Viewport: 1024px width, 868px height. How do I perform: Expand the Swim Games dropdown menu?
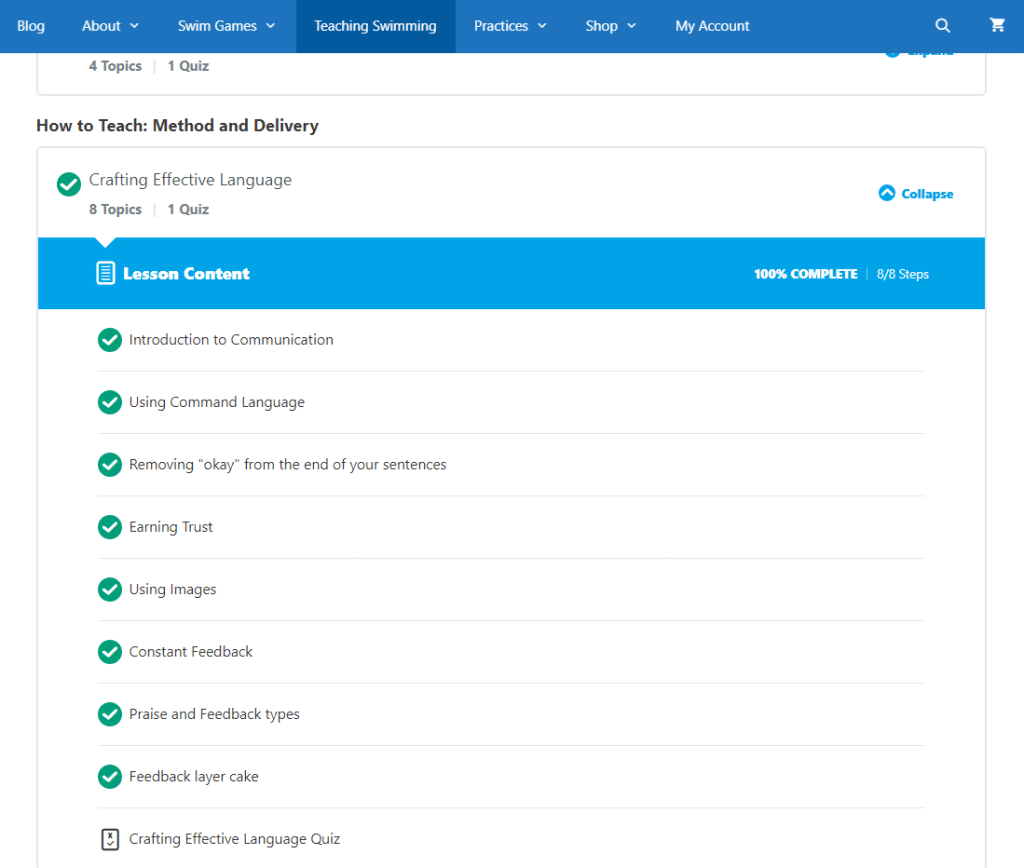coord(227,26)
